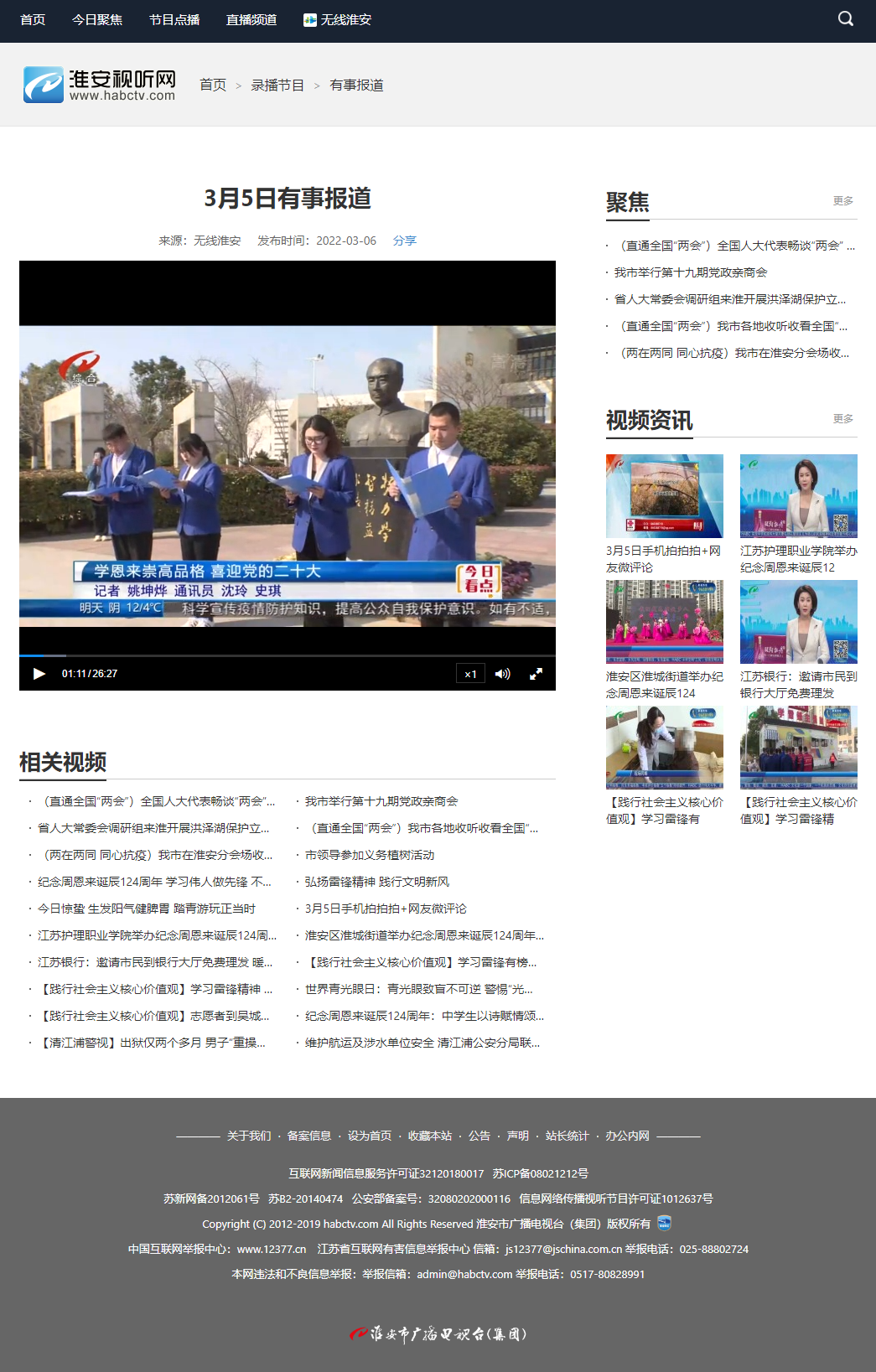The height and width of the screenshot is (1372, 876).
Task: Go to 今日聚焦 menu item
Action: pyautogui.click(x=97, y=19)
